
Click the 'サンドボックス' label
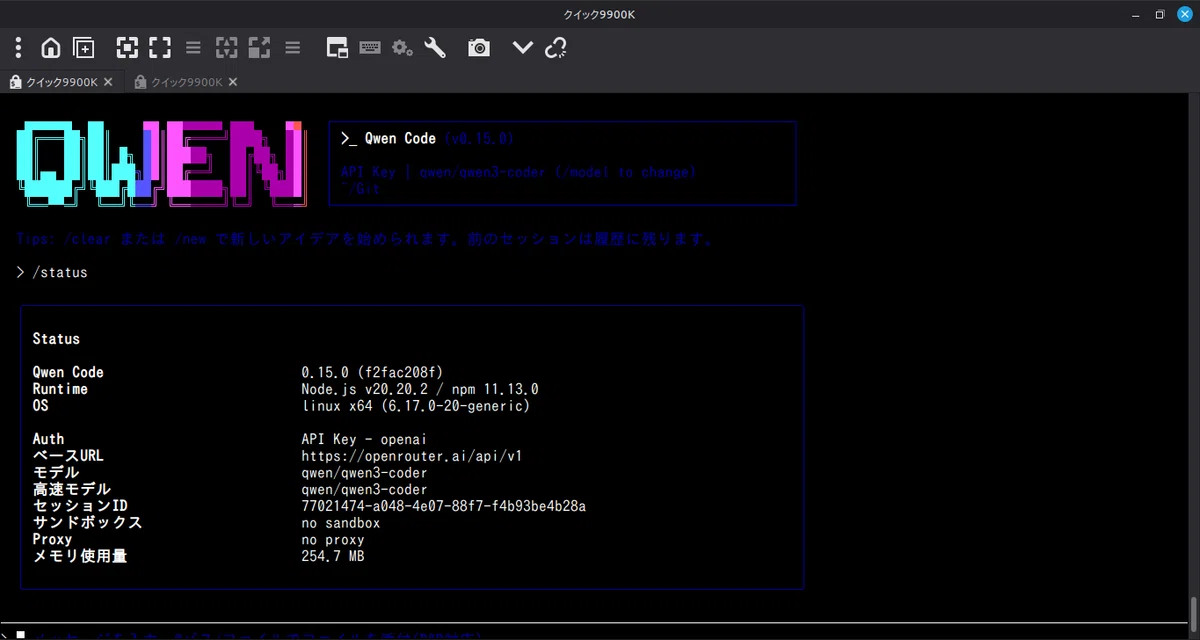(x=88, y=523)
